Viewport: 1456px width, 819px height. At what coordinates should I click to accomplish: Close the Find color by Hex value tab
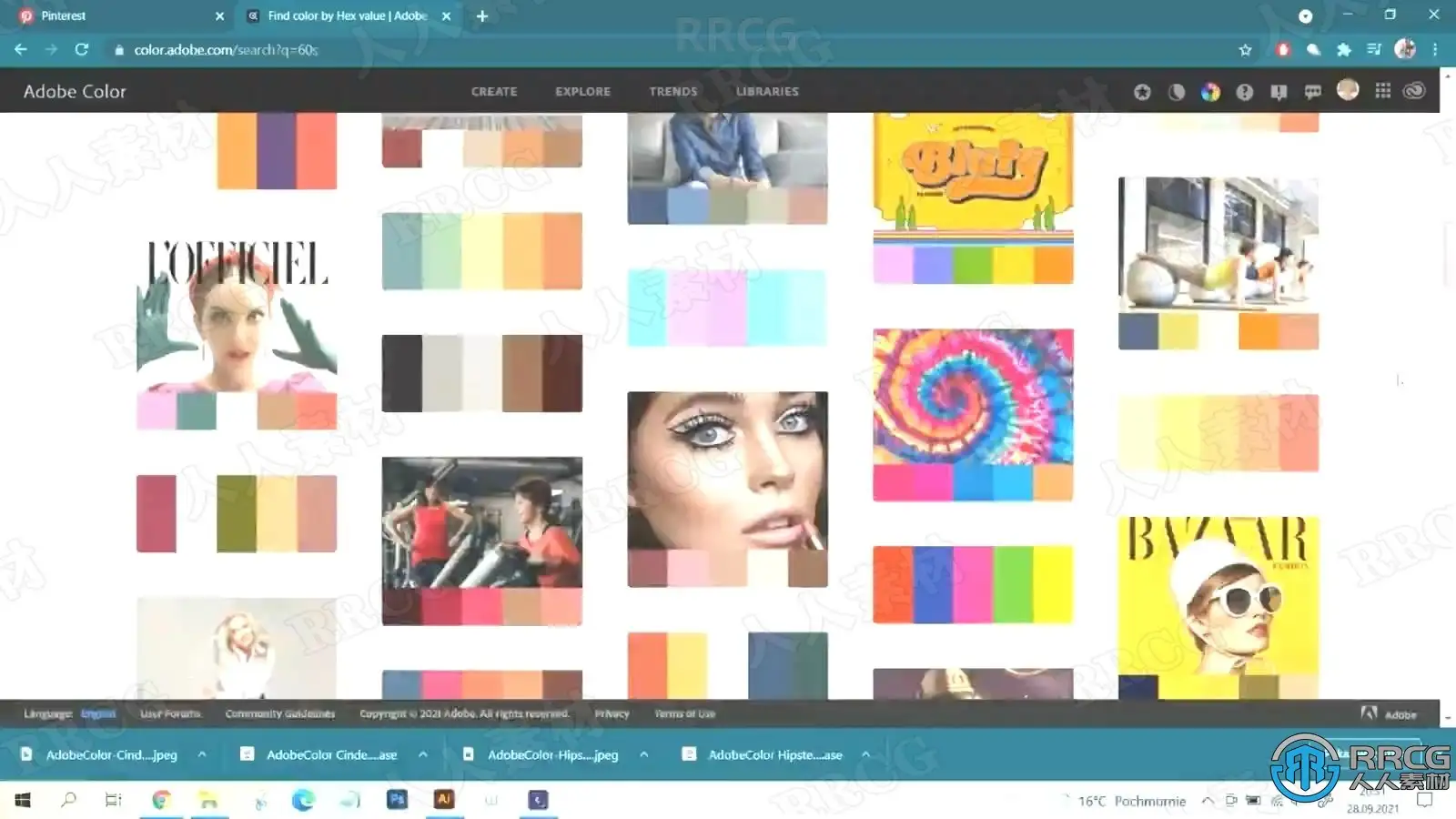tap(446, 16)
